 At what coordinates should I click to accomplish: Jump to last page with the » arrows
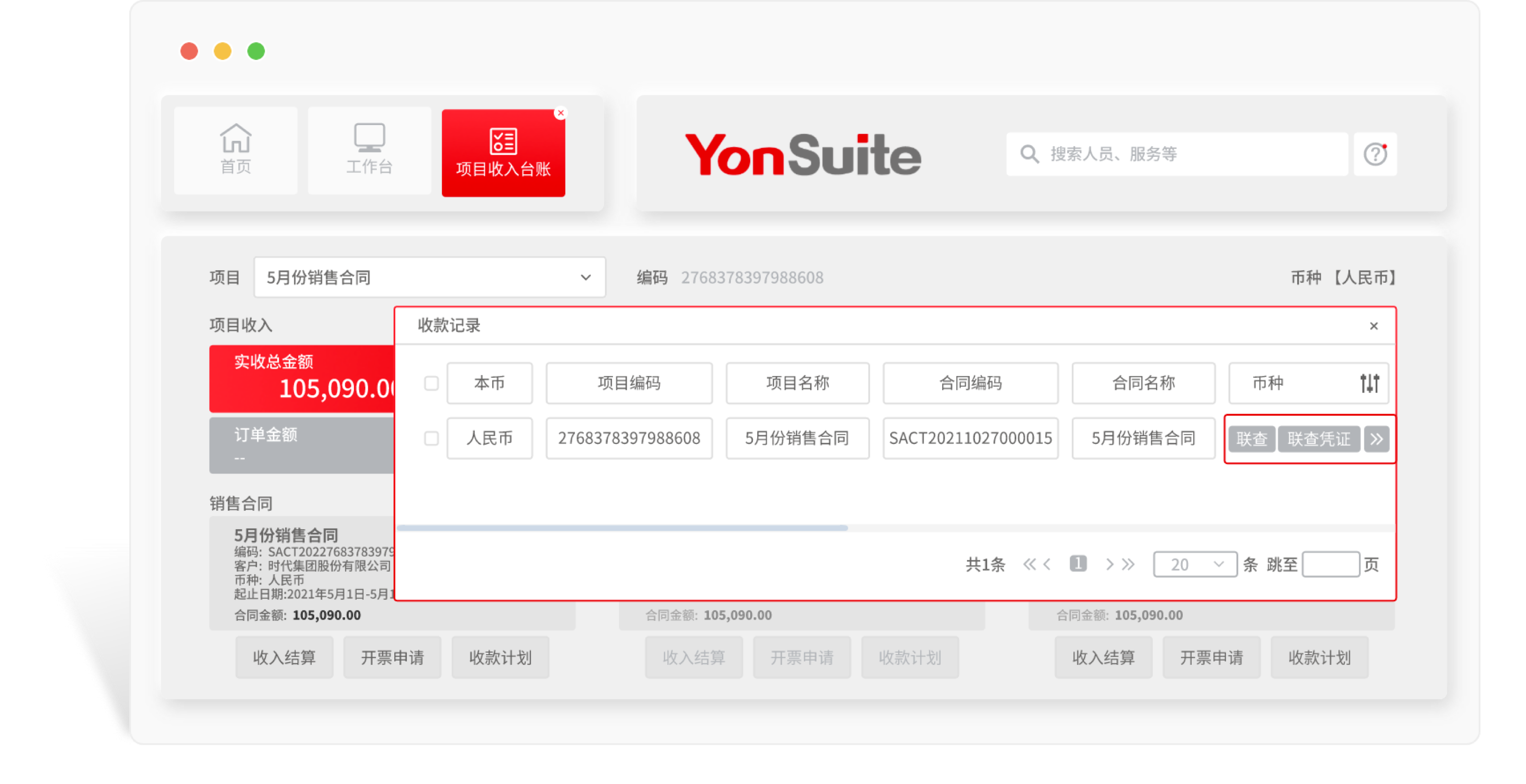1128,564
